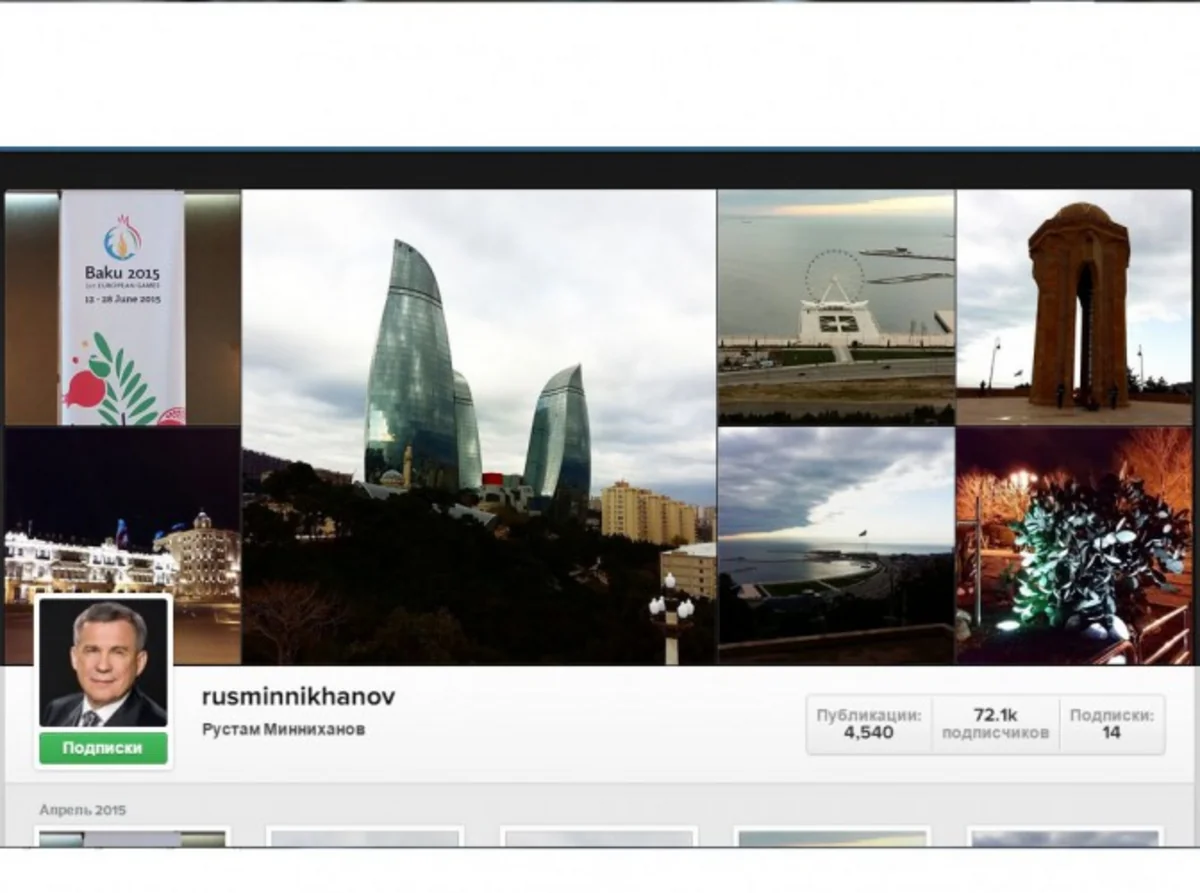Open the rusminnikhanov username link
The image size is (1200, 893).
298,697
